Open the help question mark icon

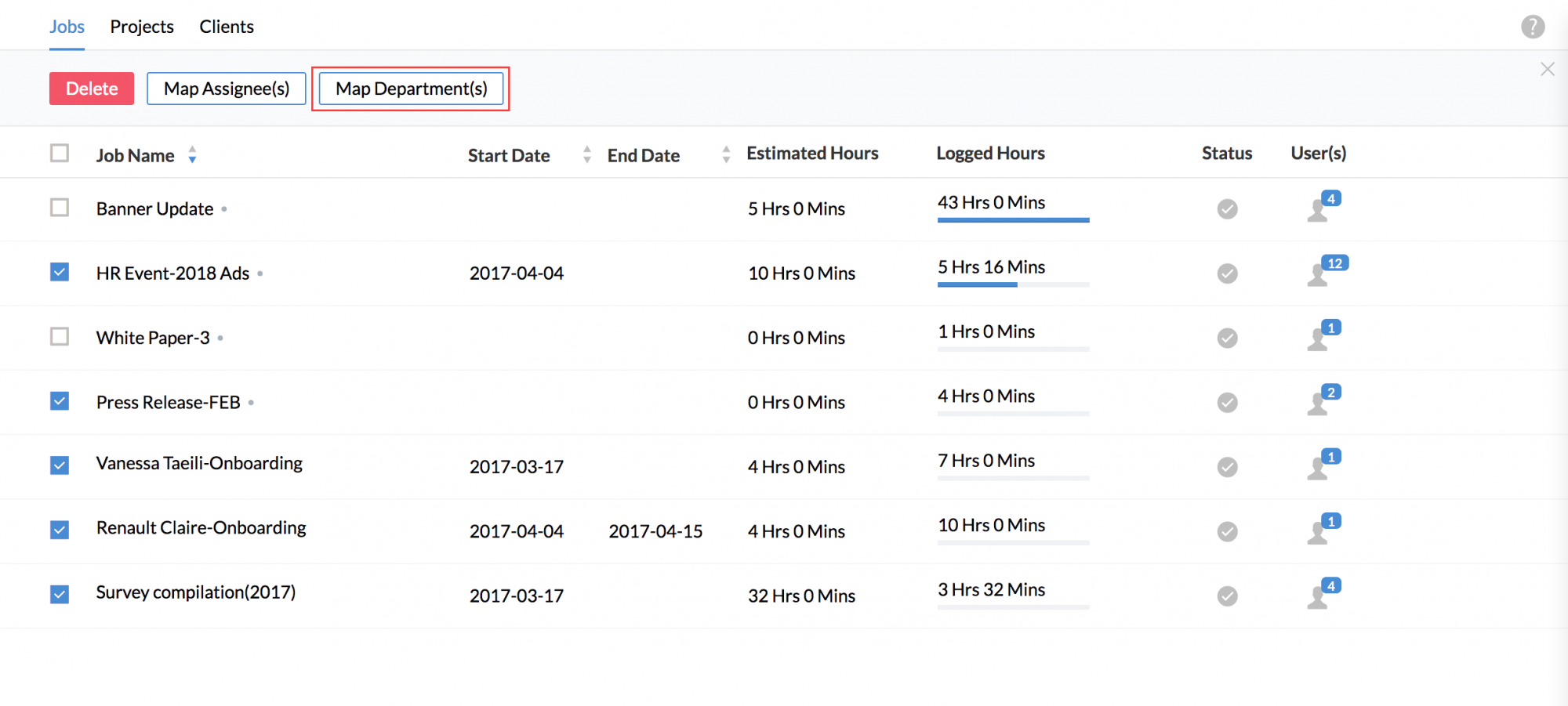(1533, 27)
